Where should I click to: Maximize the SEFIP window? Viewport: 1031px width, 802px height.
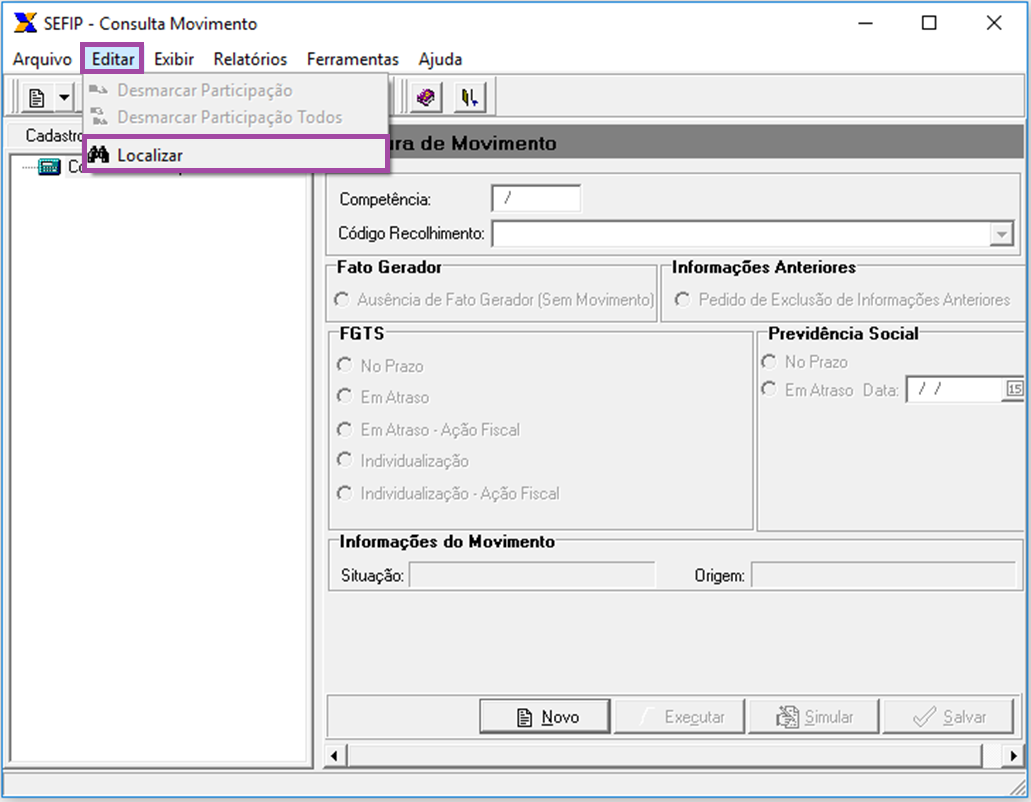click(x=929, y=23)
